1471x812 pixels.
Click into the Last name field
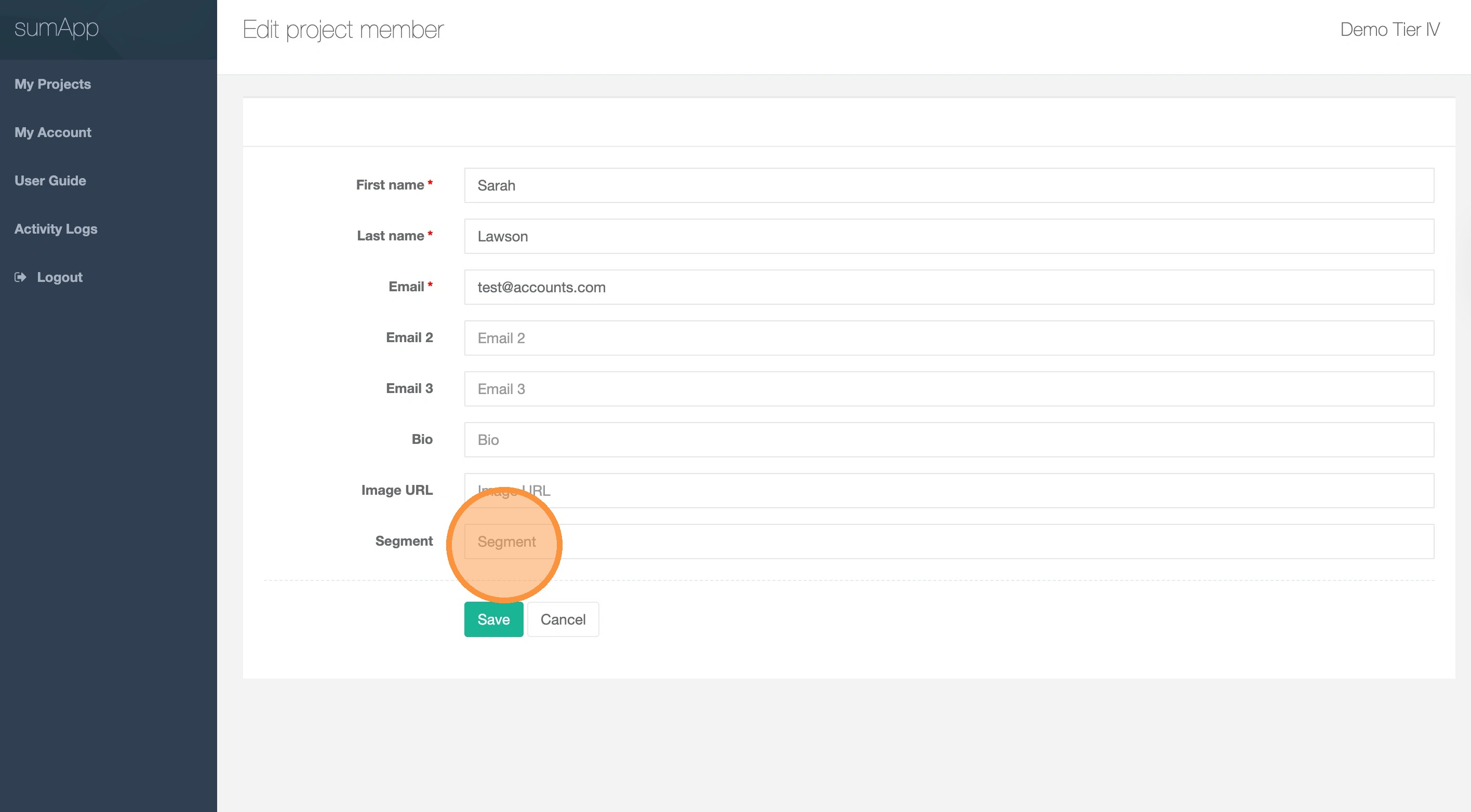[x=948, y=236]
